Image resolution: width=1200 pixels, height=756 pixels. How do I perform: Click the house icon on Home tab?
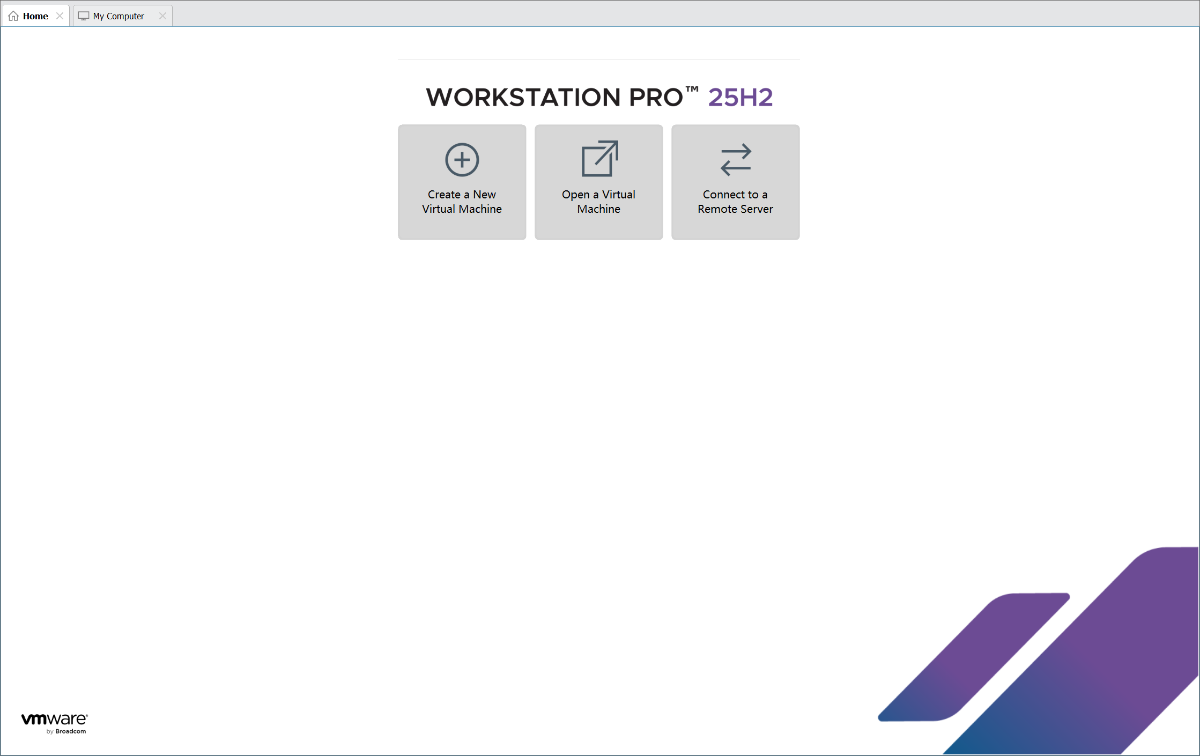13,16
